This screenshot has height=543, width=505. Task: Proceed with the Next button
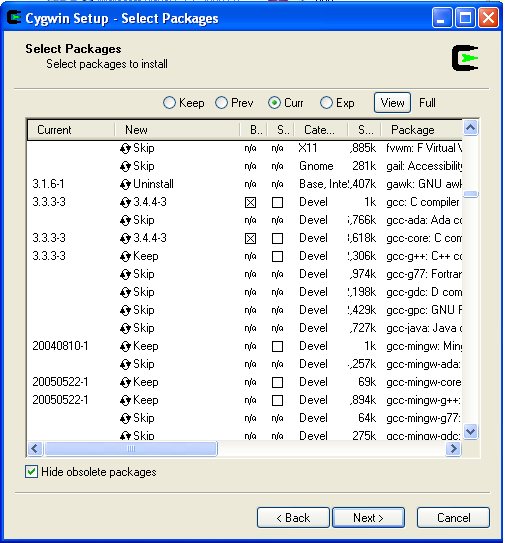pyautogui.click(x=368, y=518)
